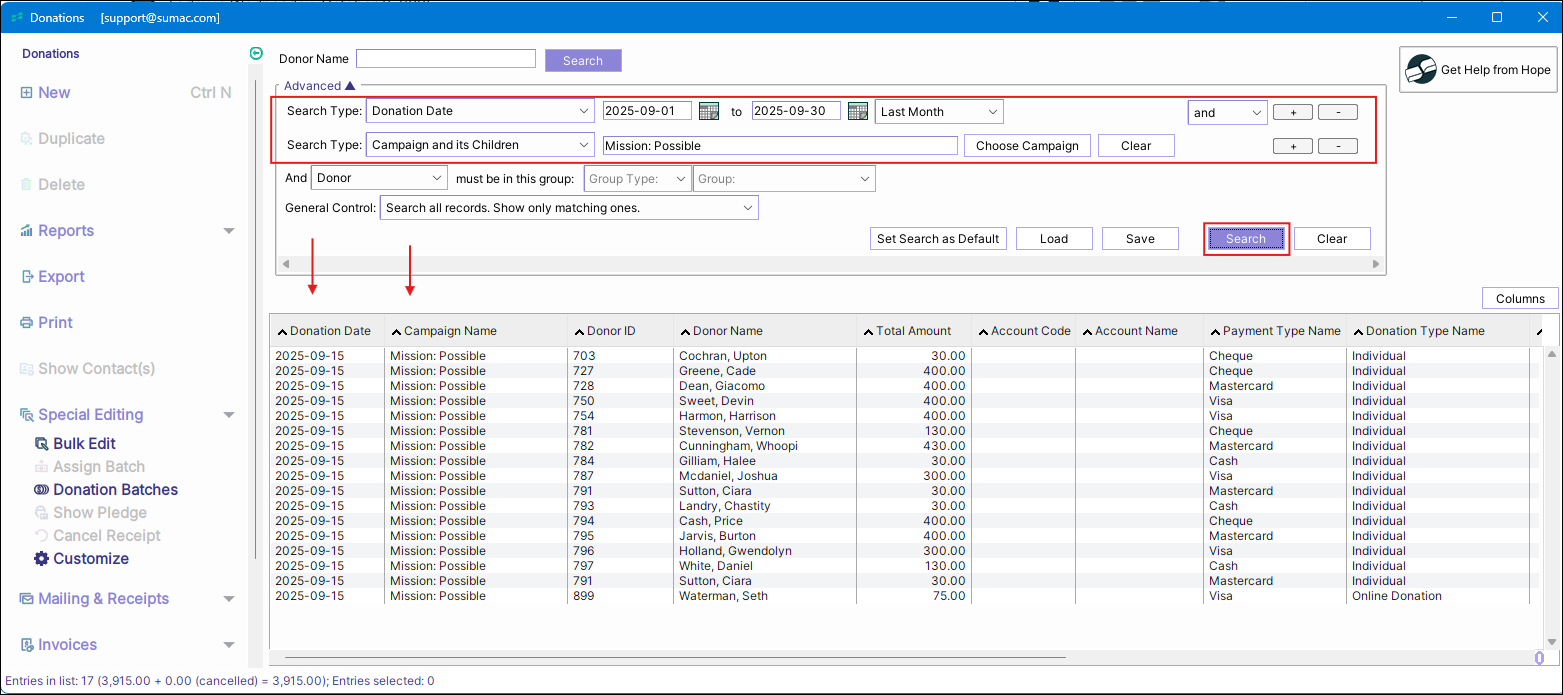
Task: Open the Last Month date range dropdown
Action: click(938, 112)
